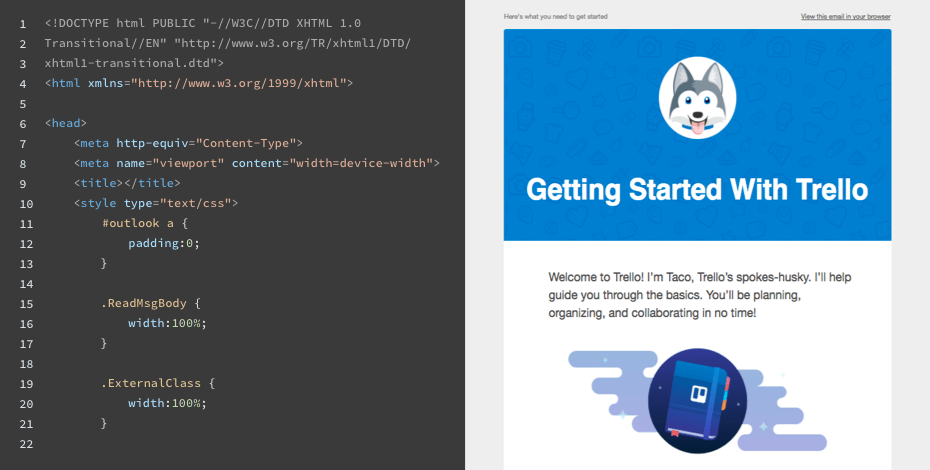This screenshot has height=470, width=930.
Task: Click 'View this email in your browser' link
Action: pyautogui.click(x=845, y=17)
